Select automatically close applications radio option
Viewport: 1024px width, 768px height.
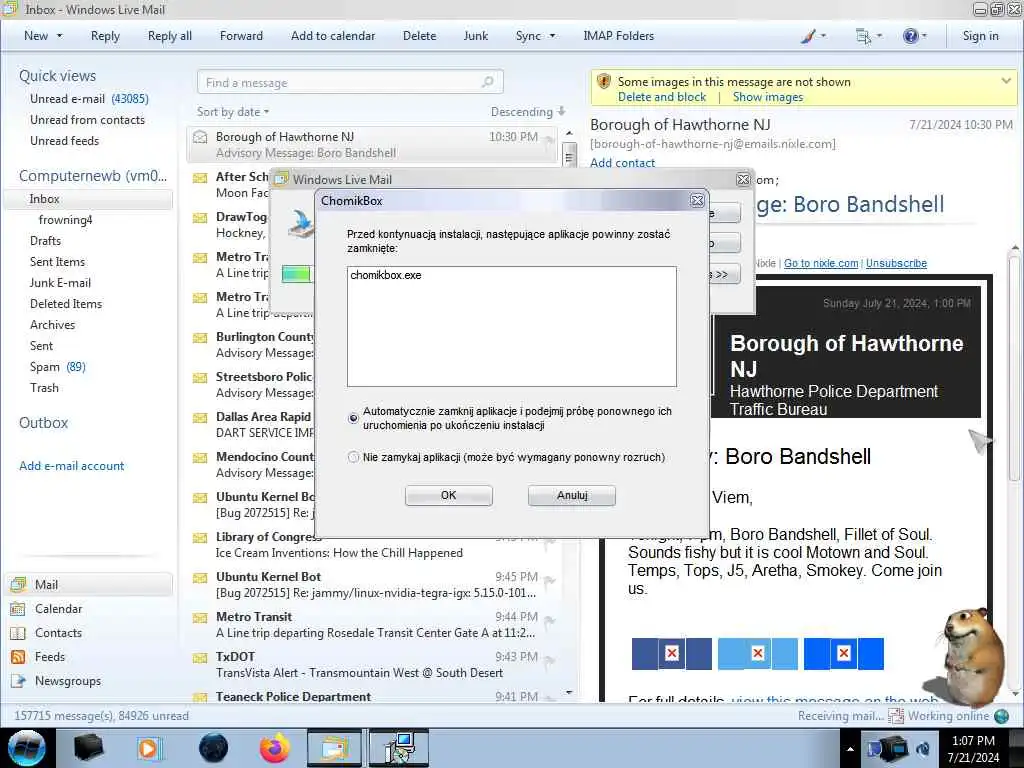pyautogui.click(x=353, y=418)
